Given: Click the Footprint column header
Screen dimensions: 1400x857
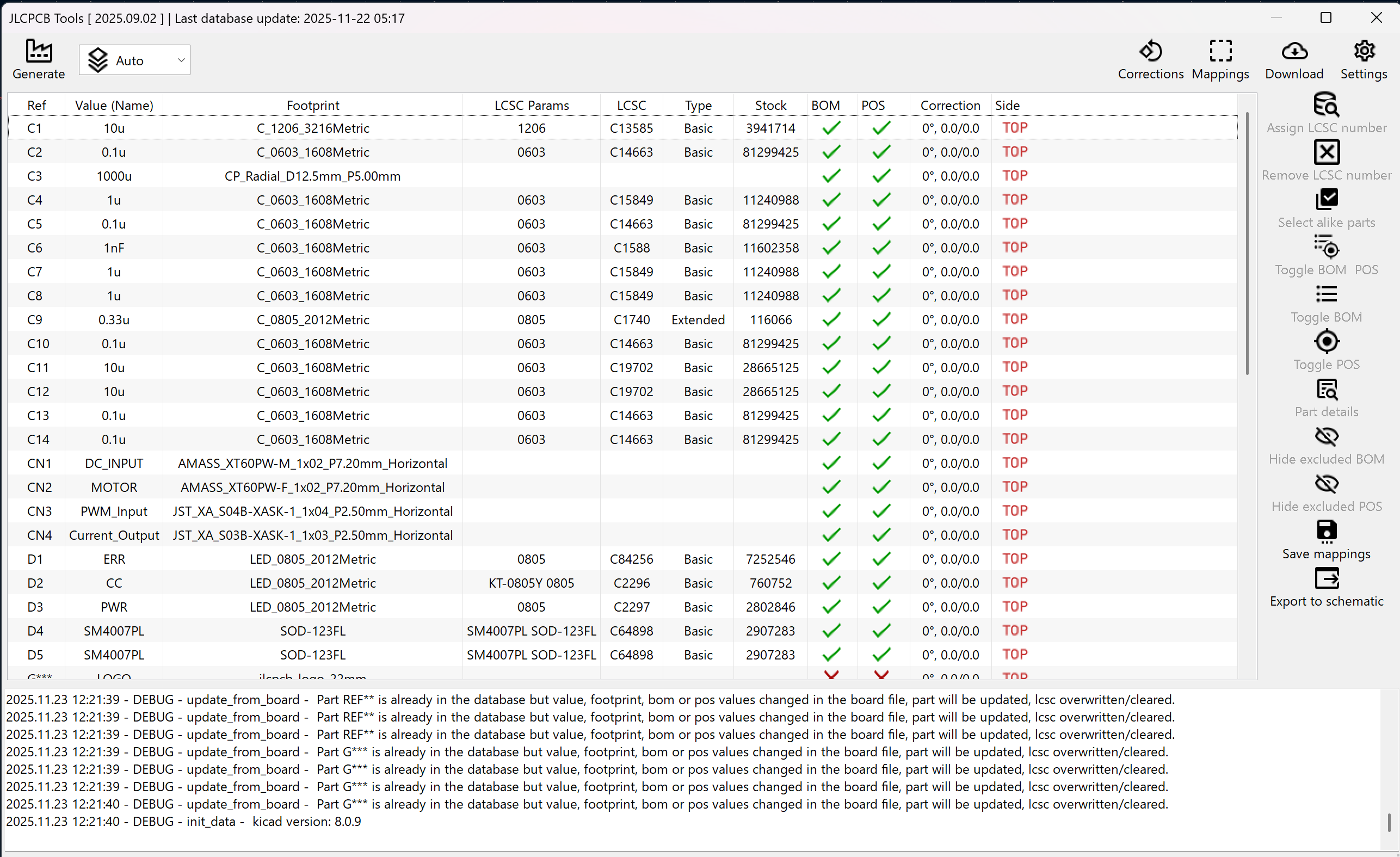Looking at the screenshot, I should tap(312, 106).
